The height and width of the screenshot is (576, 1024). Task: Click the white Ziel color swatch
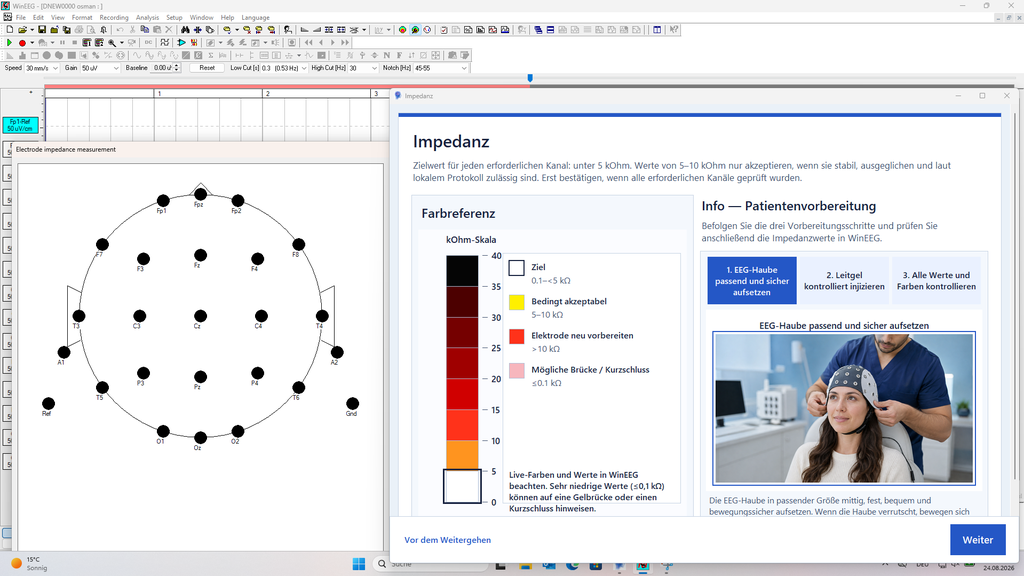pyautogui.click(x=516, y=268)
